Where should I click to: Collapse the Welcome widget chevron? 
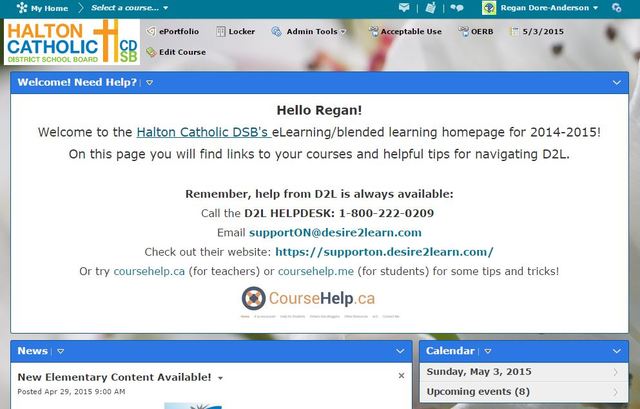pyautogui.click(x=616, y=83)
